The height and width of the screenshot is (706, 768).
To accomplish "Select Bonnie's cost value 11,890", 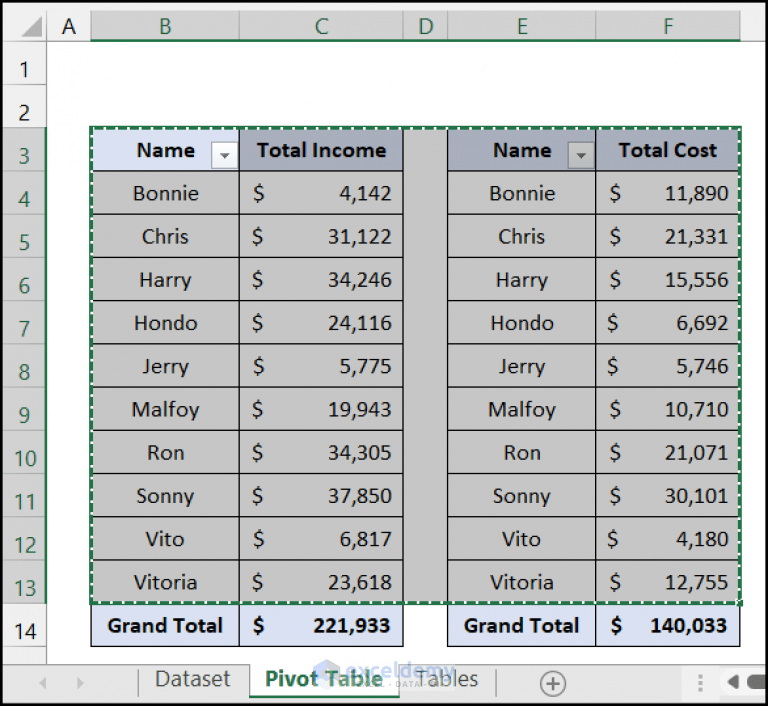I will pyautogui.click(x=668, y=193).
